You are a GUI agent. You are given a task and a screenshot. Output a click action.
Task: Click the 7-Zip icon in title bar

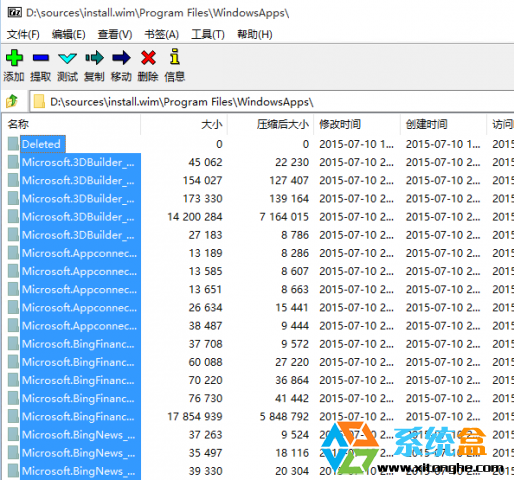click(14, 13)
